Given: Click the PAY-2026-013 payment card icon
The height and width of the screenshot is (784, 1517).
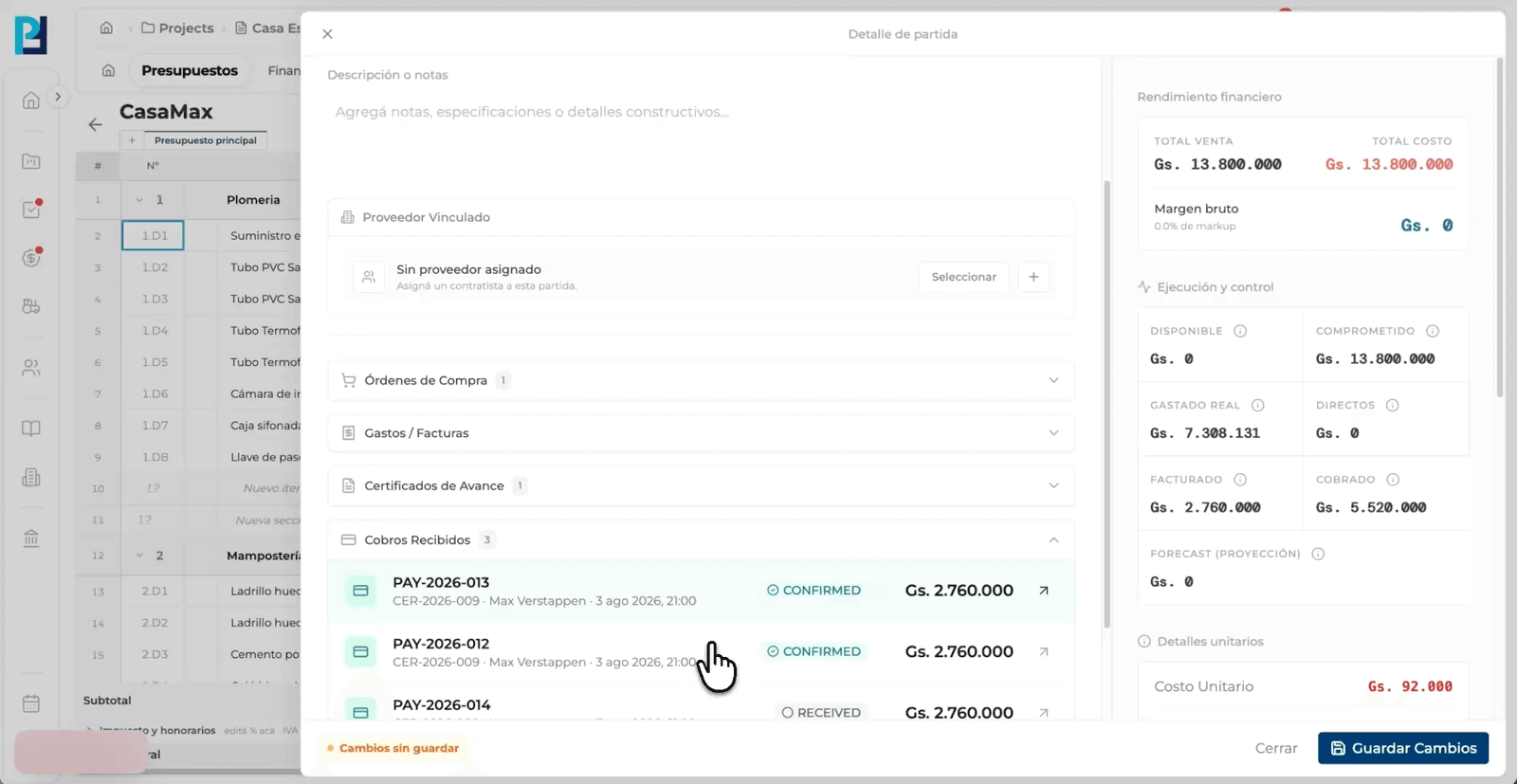Looking at the screenshot, I should (360, 591).
